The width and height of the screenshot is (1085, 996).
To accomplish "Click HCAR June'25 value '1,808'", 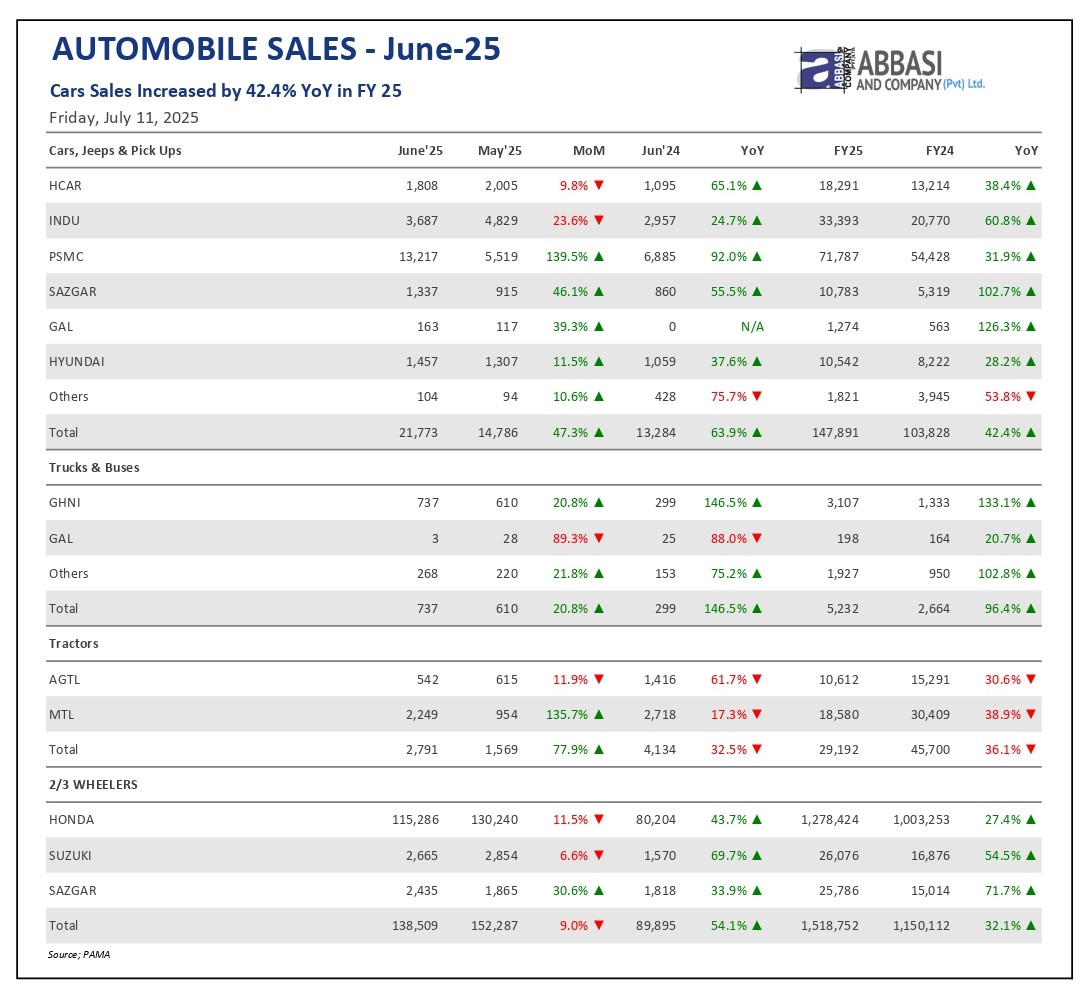I will click(x=422, y=185).
